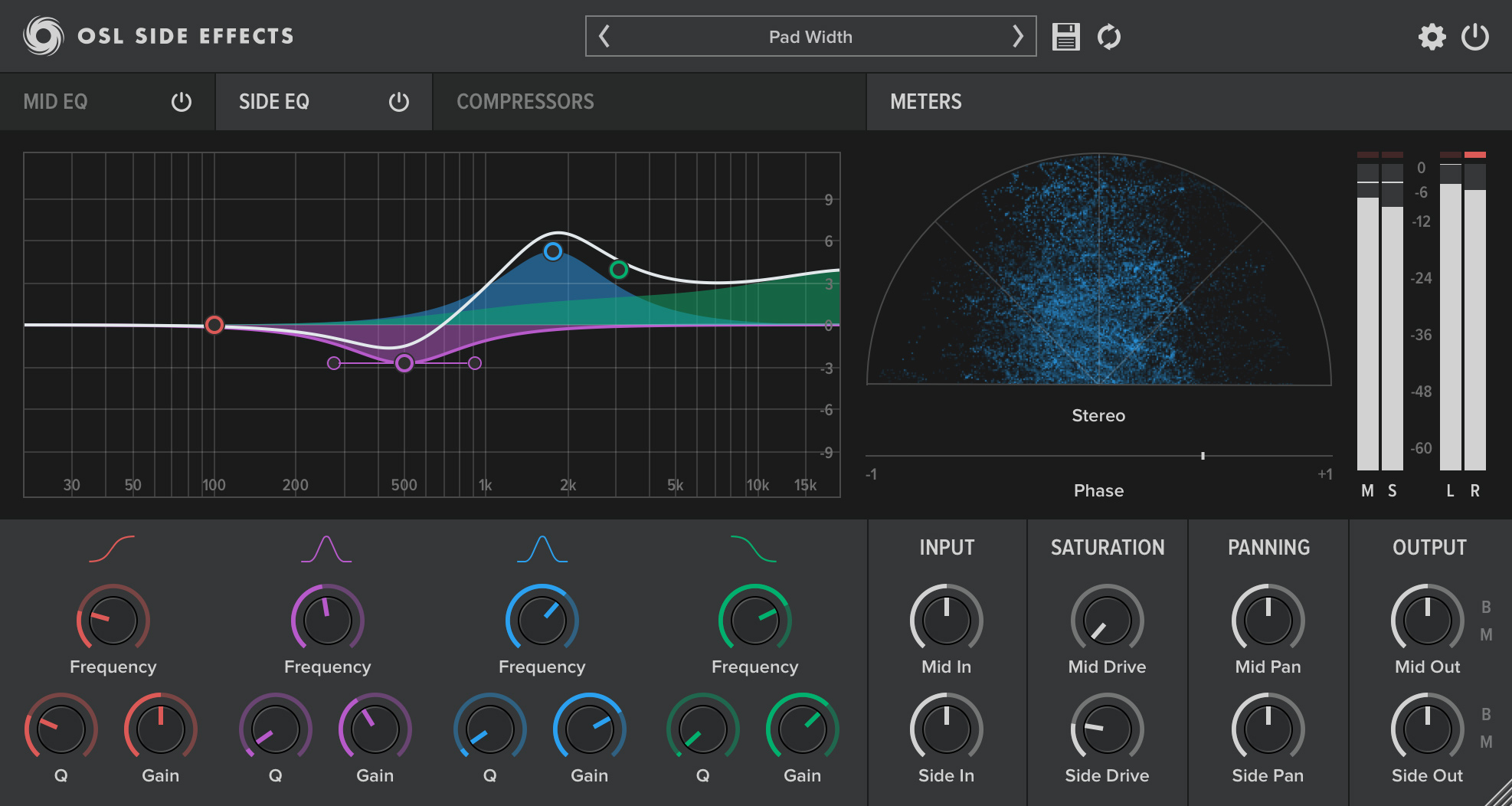Click the blue EQ band node on the graph
This screenshot has height=806, width=1512.
coord(552,251)
